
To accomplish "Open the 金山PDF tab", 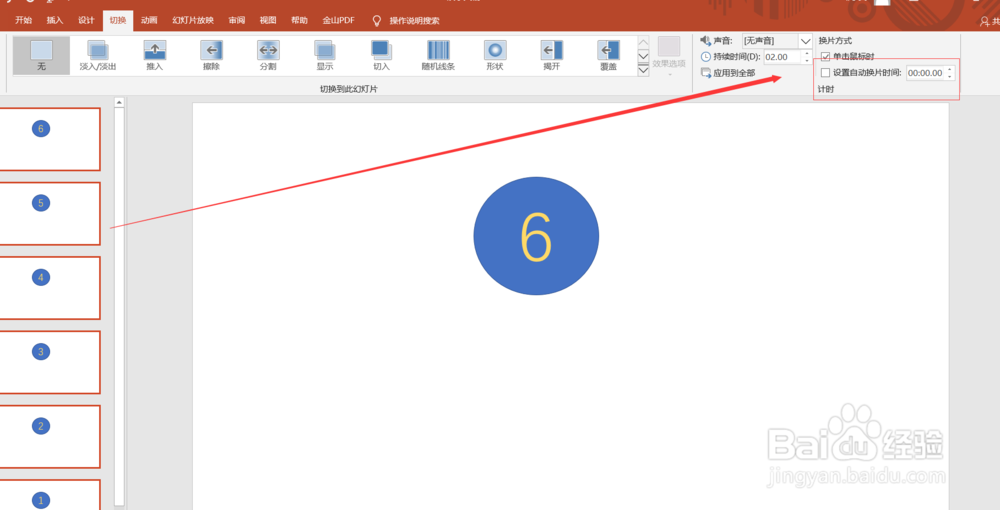I will tap(338, 20).
